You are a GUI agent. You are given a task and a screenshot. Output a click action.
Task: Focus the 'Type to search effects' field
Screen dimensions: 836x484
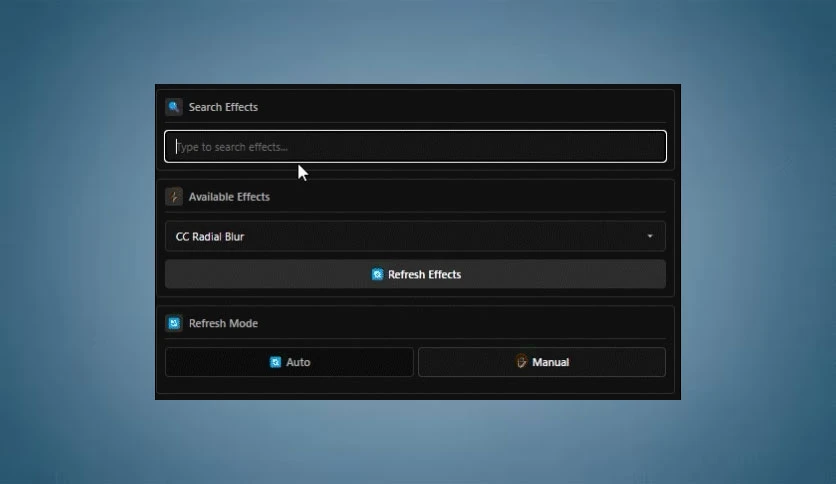click(415, 147)
